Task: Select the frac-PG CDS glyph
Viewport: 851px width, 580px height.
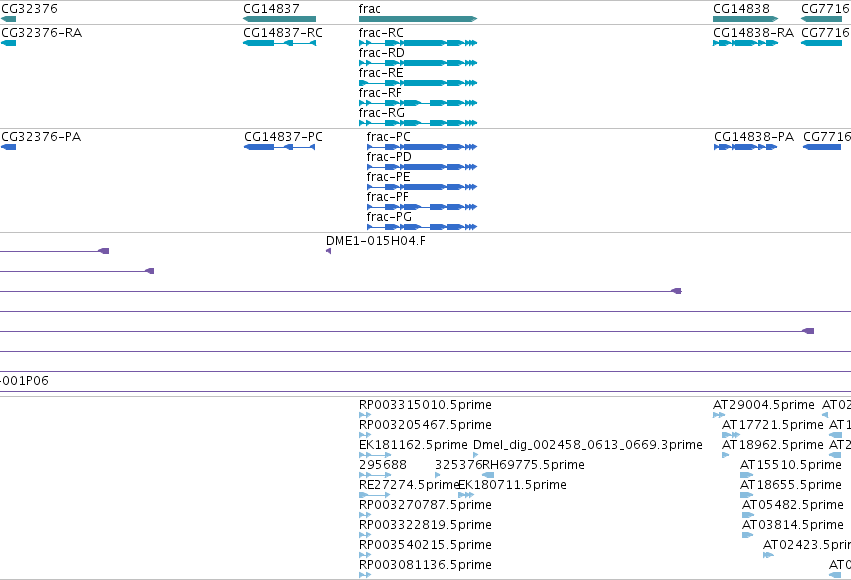Action: click(x=422, y=227)
